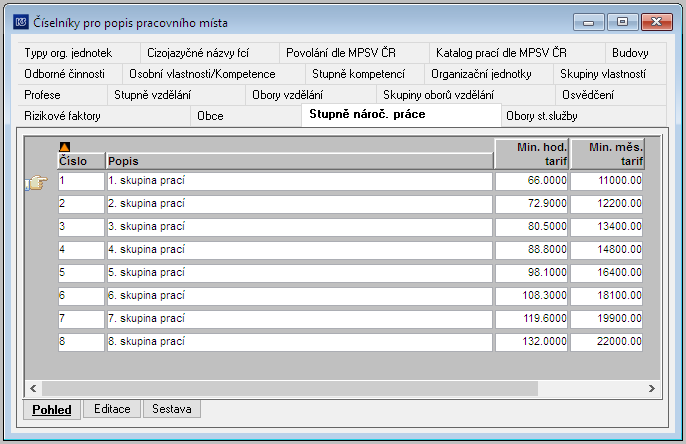Click the orange sort arrow above Číslo
The width and height of the screenshot is (686, 444).
(x=64, y=147)
